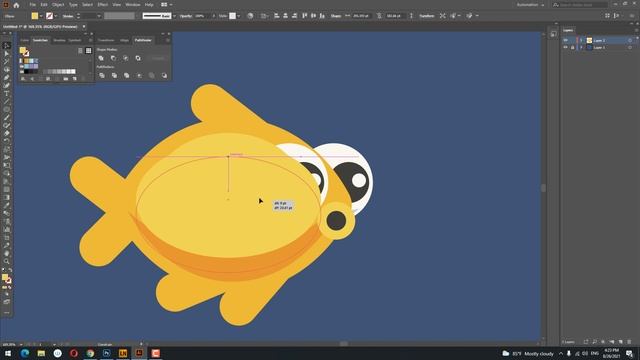Viewport: 640px width, 360px height.
Task: Click target circle for Layer 2
Action: tap(630, 40)
